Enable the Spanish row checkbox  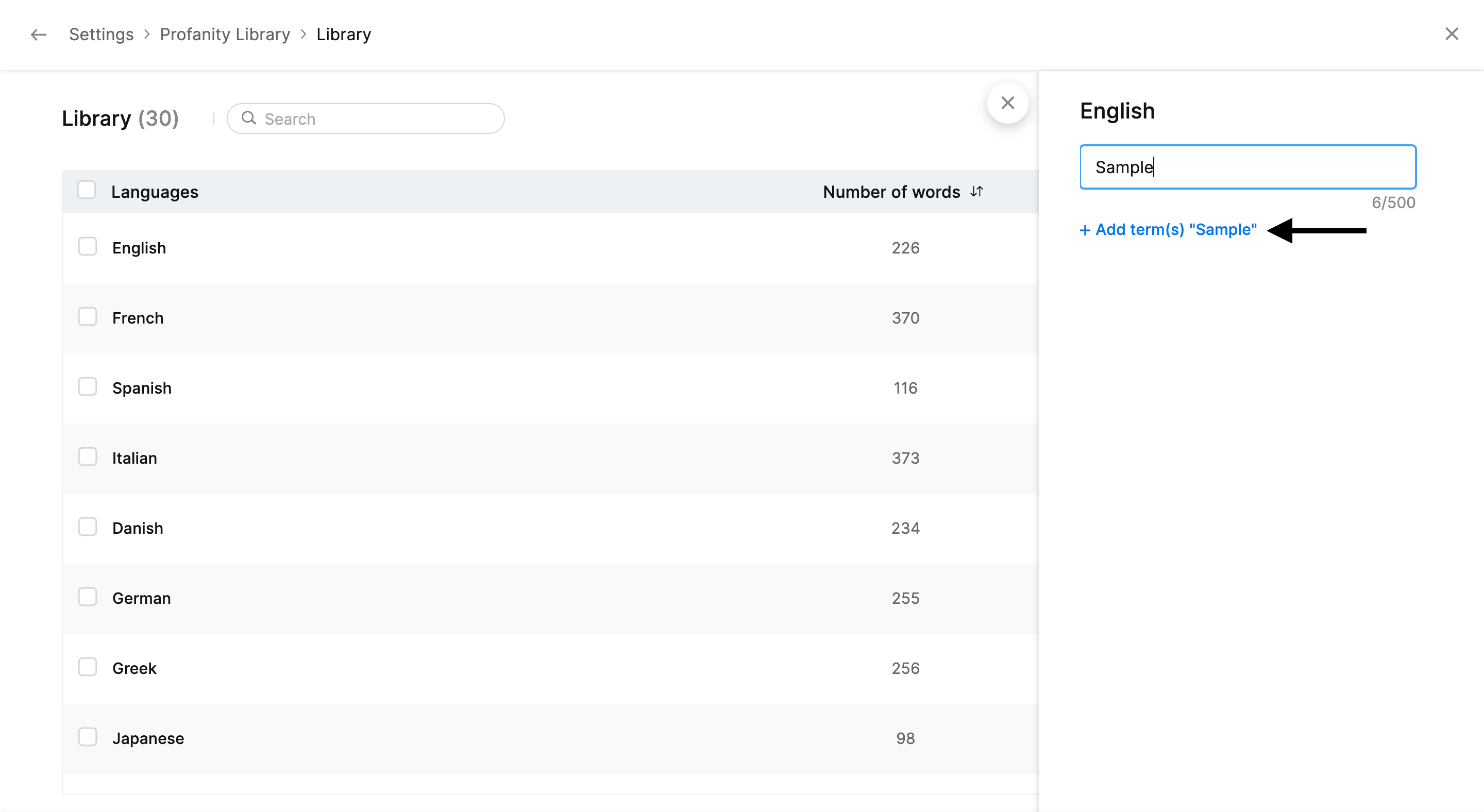[88, 387]
